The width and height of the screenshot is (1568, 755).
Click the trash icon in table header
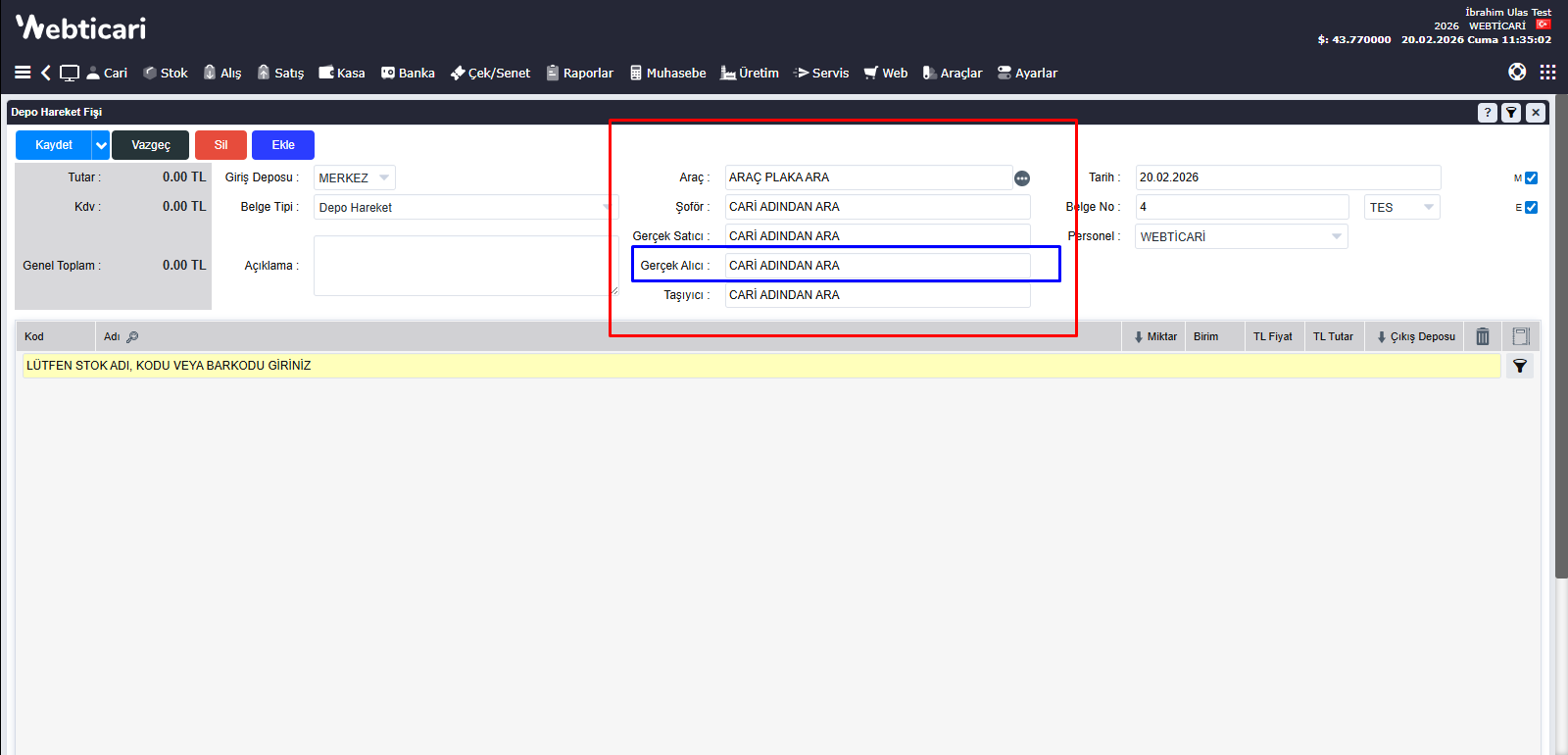pos(1483,336)
